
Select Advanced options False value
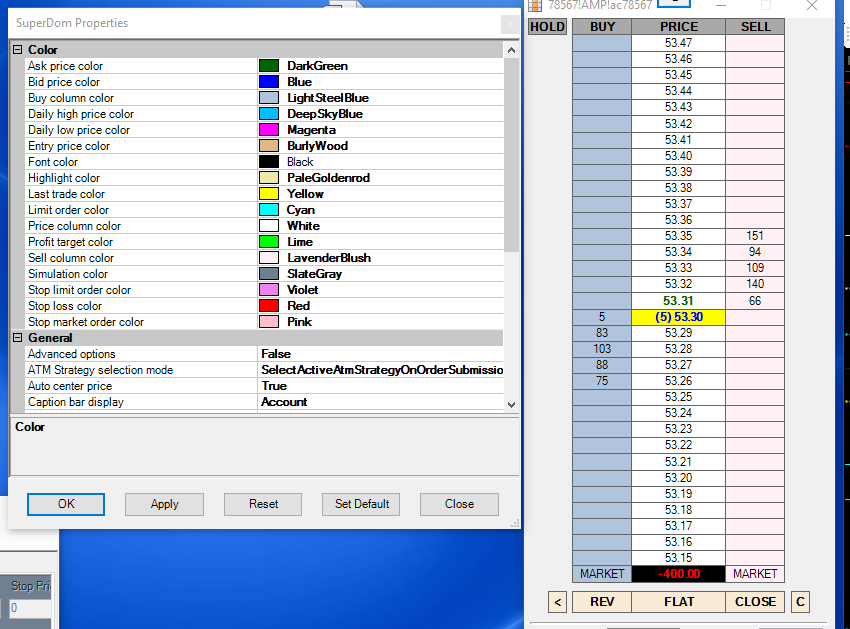(381, 354)
